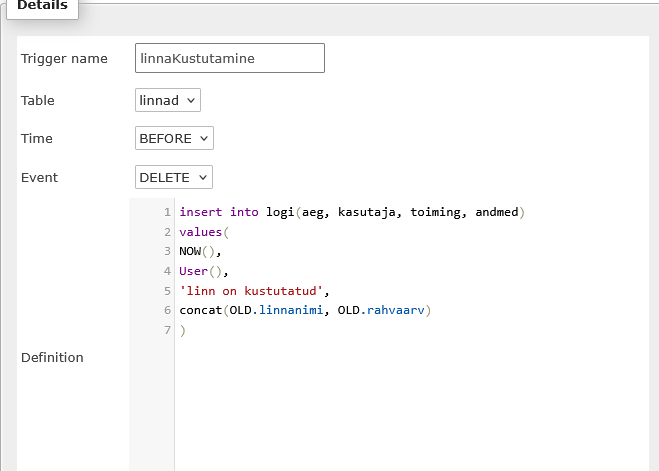Open the Table dropdown showing linnad

coord(167,100)
